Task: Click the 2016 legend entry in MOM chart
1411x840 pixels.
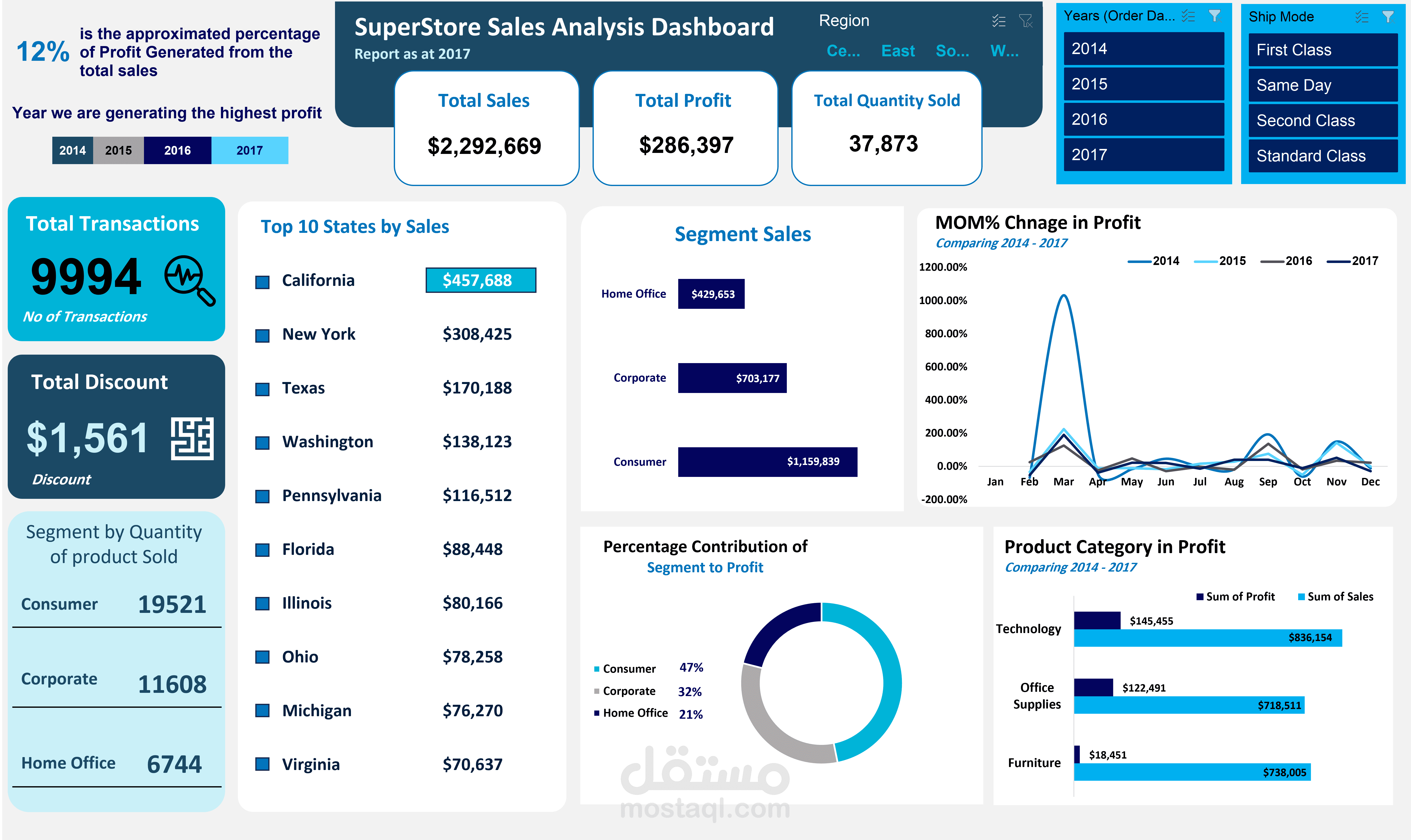Action: pyautogui.click(x=1286, y=261)
